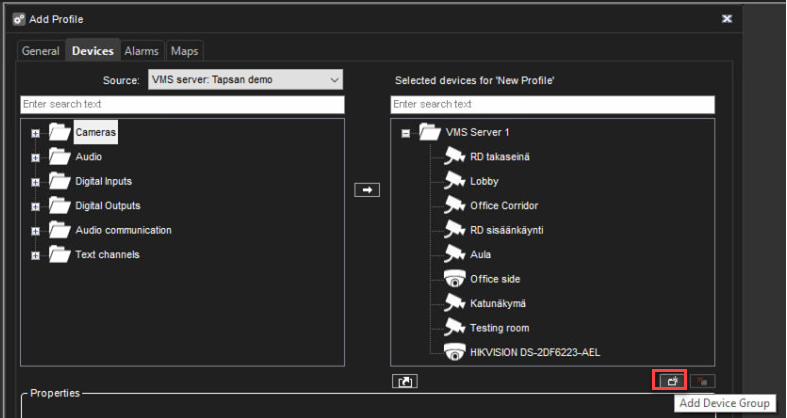Open the Alarms tab
Image resolution: width=787 pixels, height=418 pixels.
tap(142, 50)
